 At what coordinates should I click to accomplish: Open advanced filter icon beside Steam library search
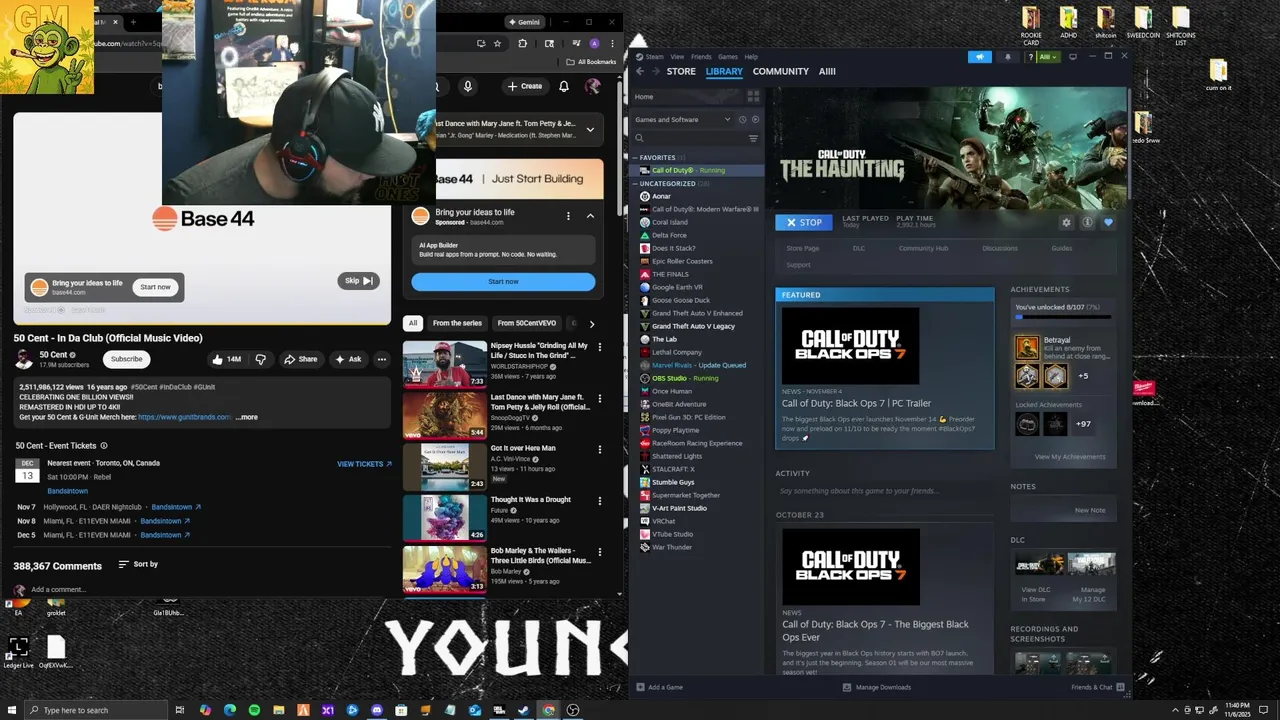[x=753, y=138]
